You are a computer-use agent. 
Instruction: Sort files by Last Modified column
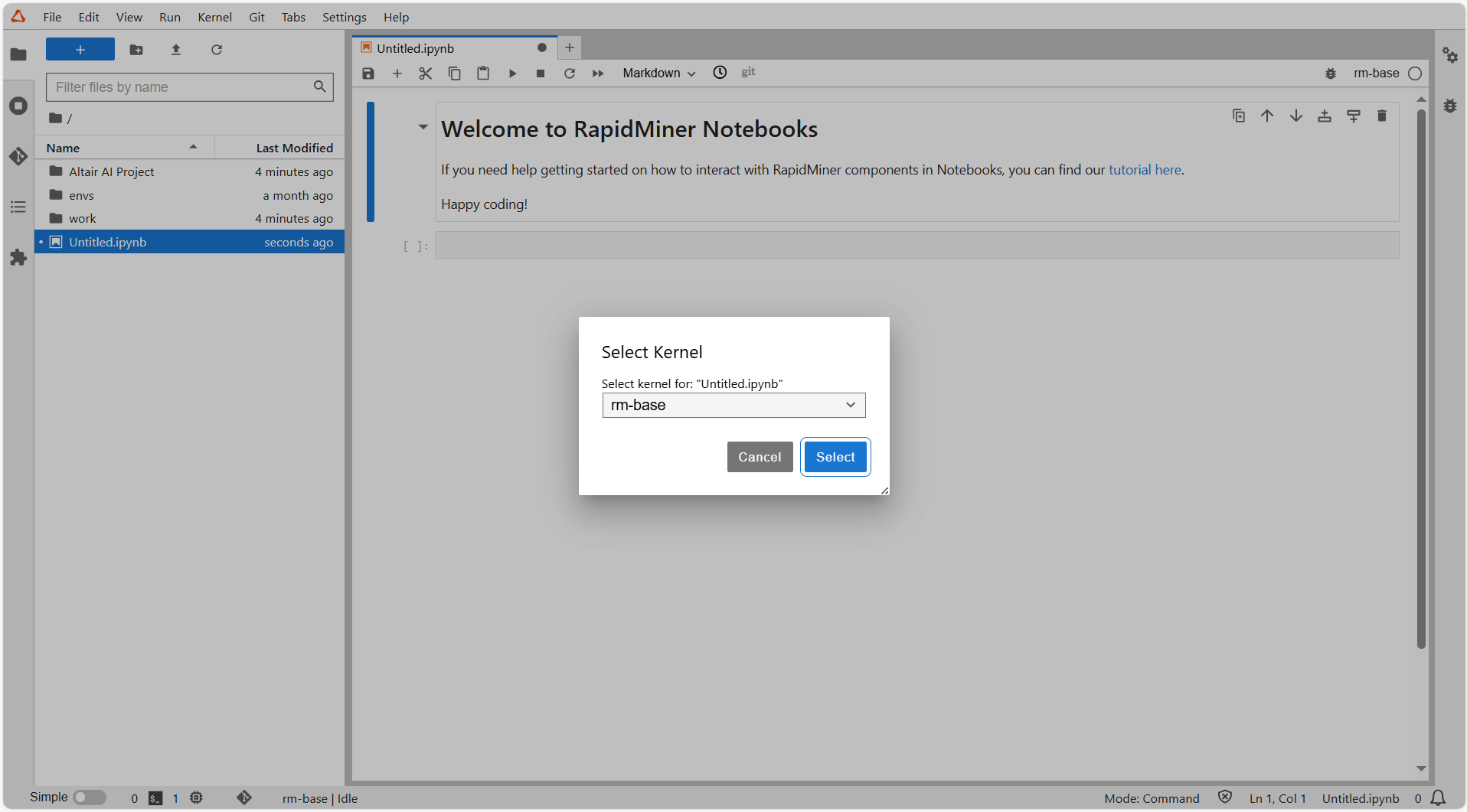[x=279, y=148]
